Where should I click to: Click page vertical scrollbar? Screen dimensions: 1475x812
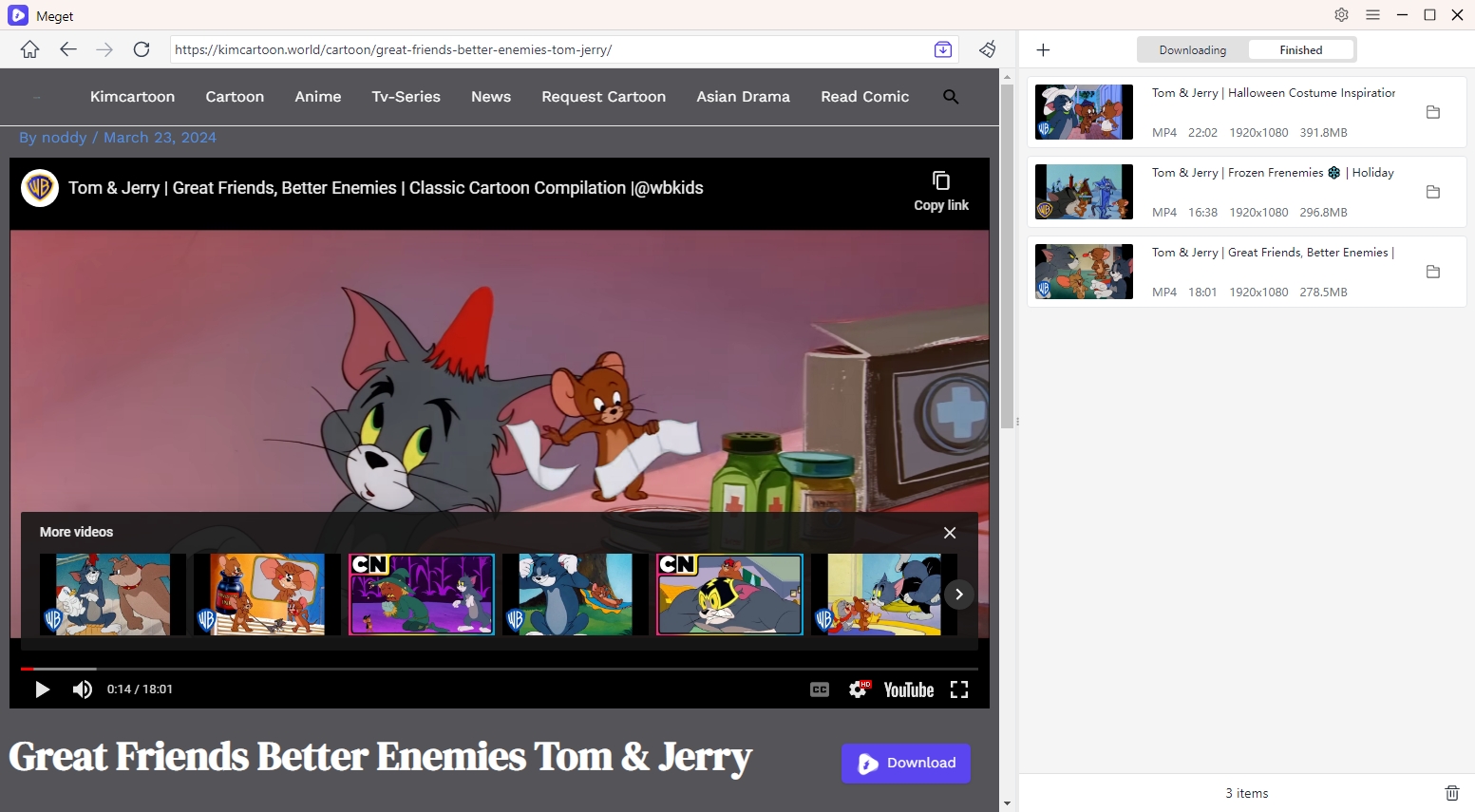click(1007, 256)
